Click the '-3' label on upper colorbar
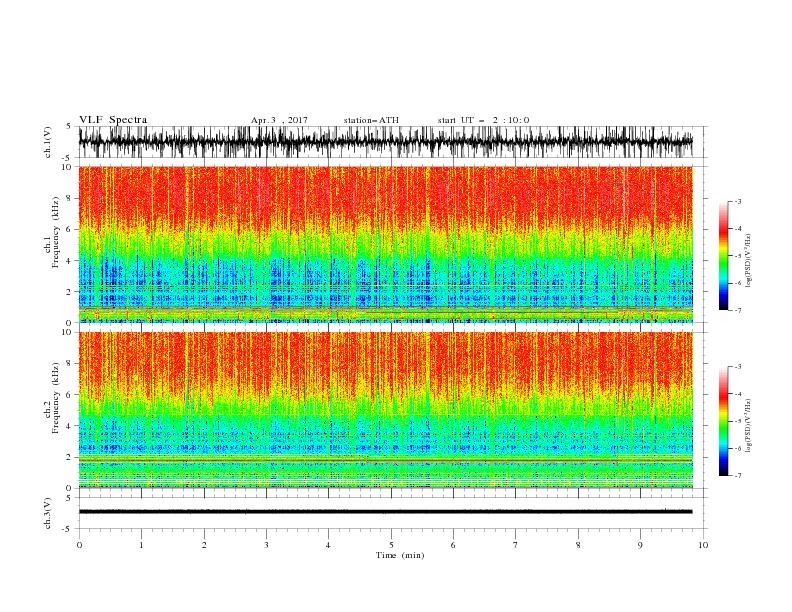 737,201
